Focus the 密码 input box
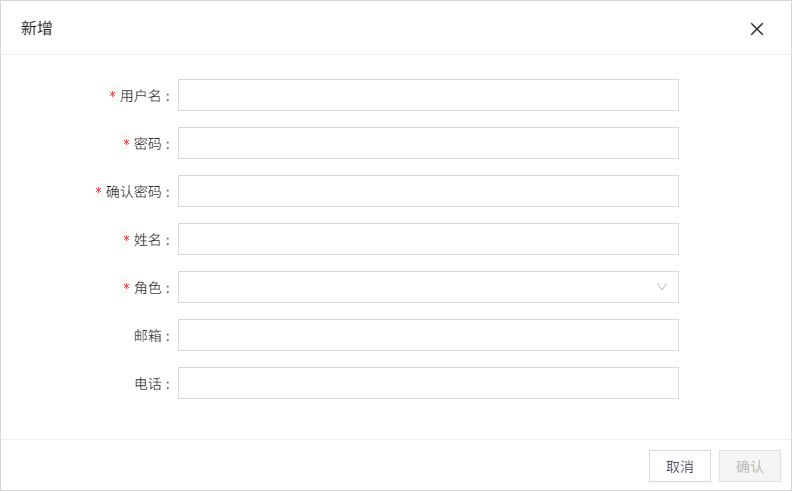Image resolution: width=792 pixels, height=491 pixels. (428, 143)
